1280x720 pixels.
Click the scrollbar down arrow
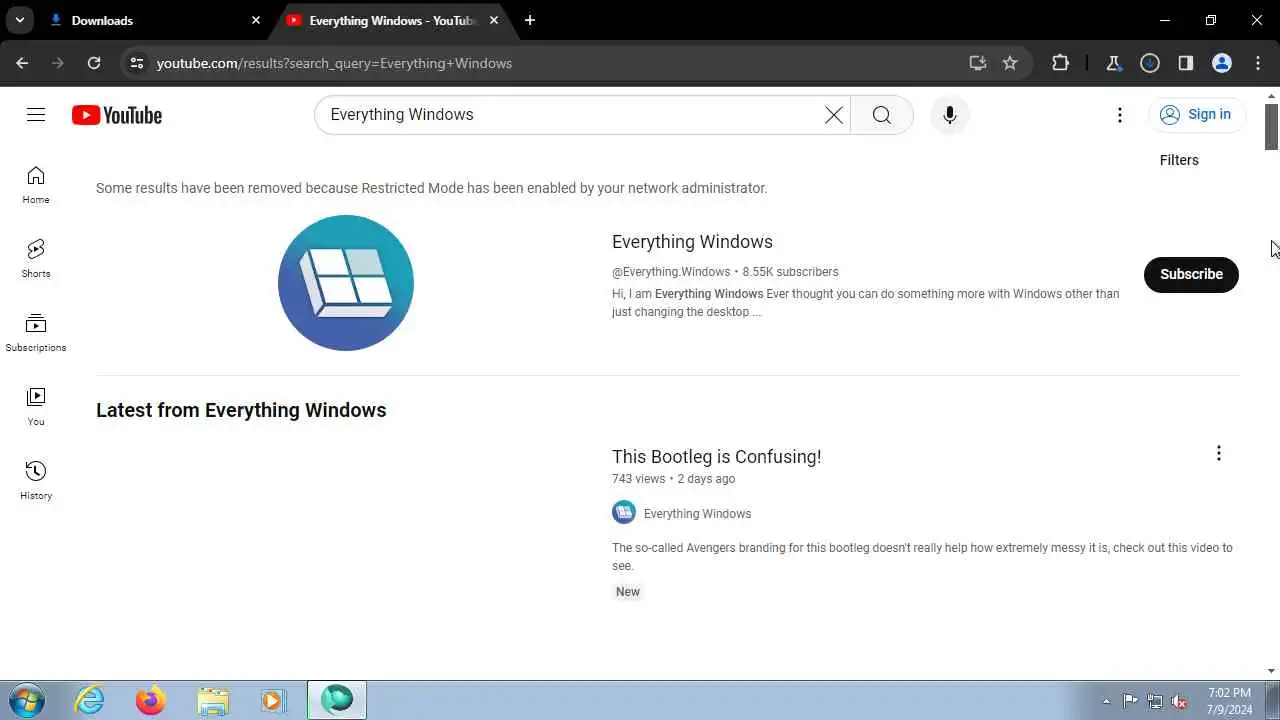[1272, 671]
